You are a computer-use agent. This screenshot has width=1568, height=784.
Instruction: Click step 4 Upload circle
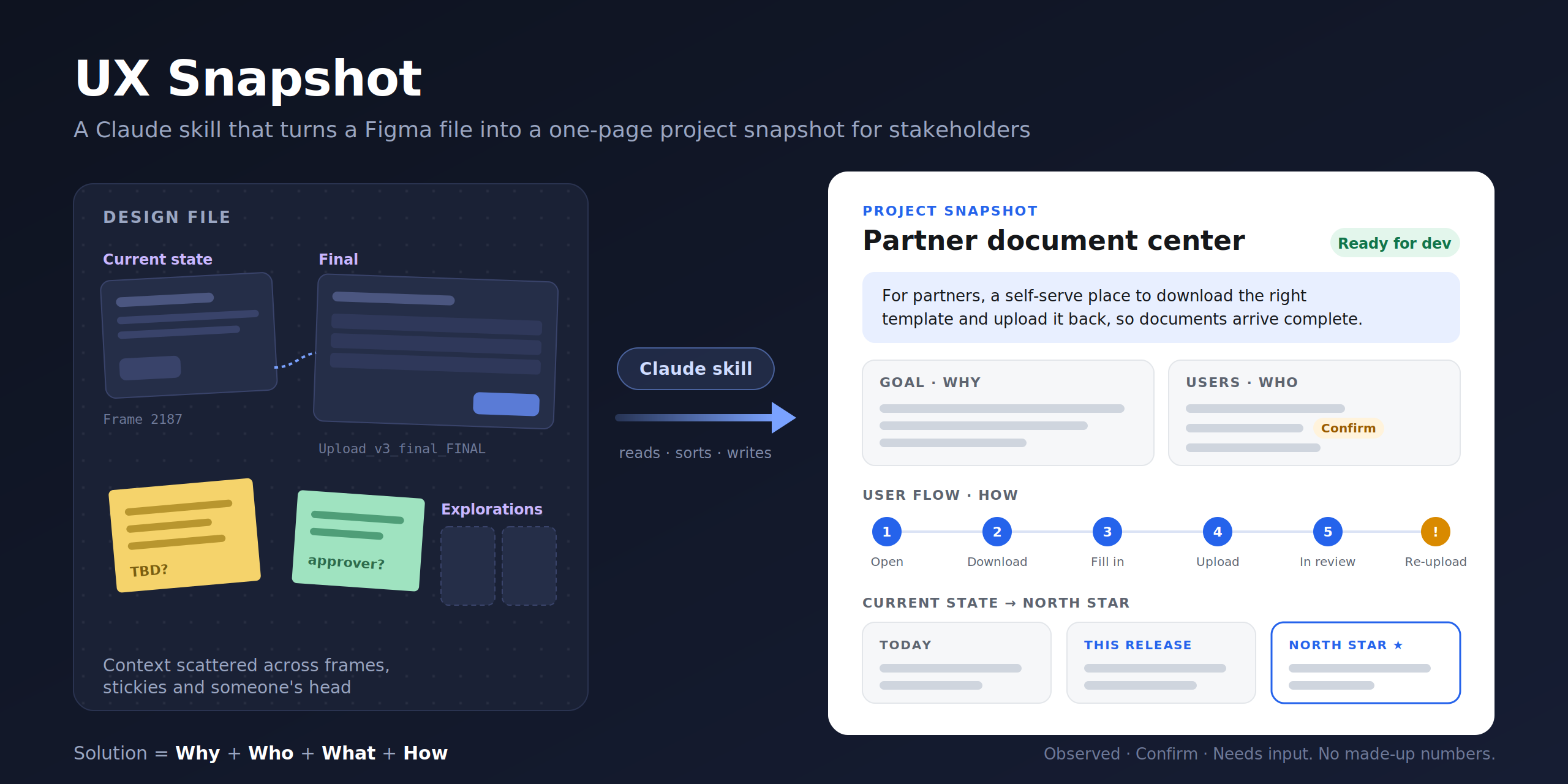(x=1217, y=532)
